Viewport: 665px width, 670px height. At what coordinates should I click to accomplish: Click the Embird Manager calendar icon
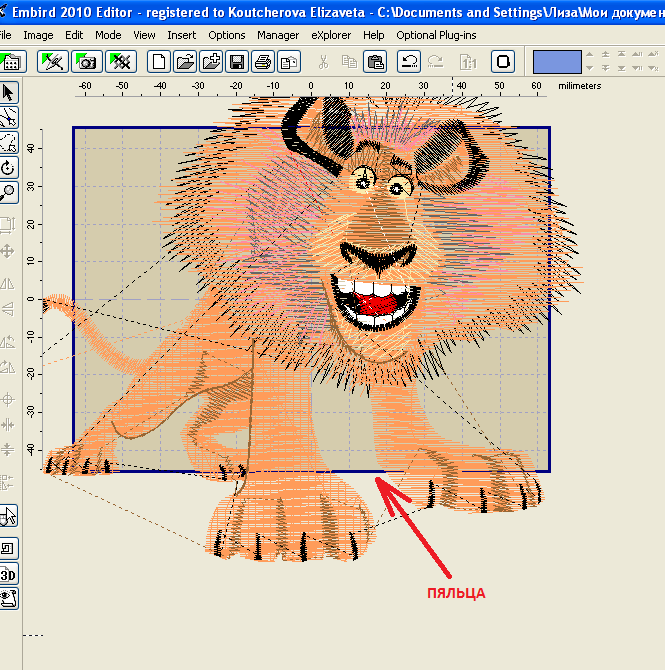tap(12, 62)
